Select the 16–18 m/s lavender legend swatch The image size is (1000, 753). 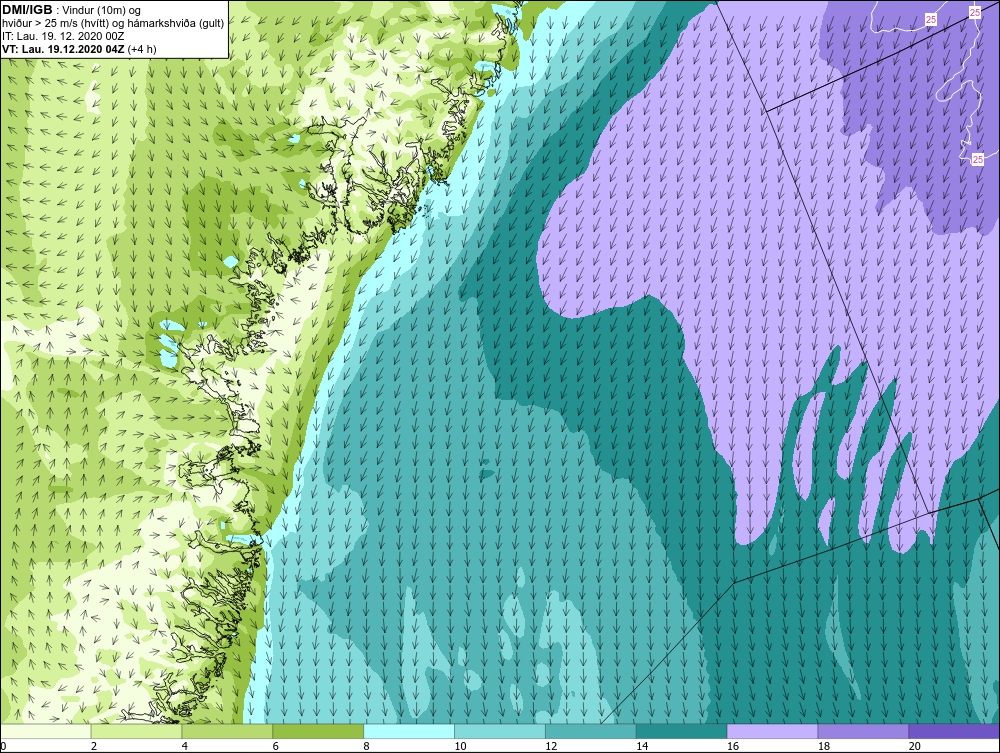coord(772,731)
